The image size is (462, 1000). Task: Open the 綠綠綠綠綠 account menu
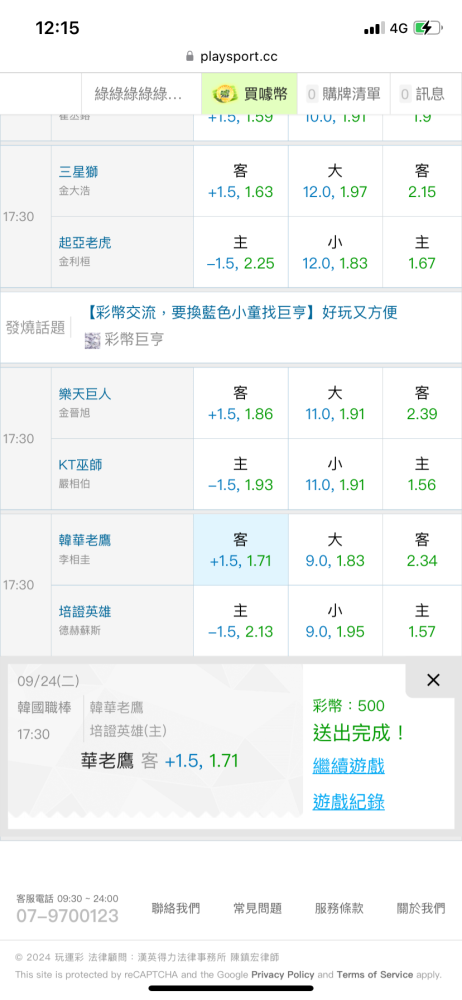click(138, 94)
